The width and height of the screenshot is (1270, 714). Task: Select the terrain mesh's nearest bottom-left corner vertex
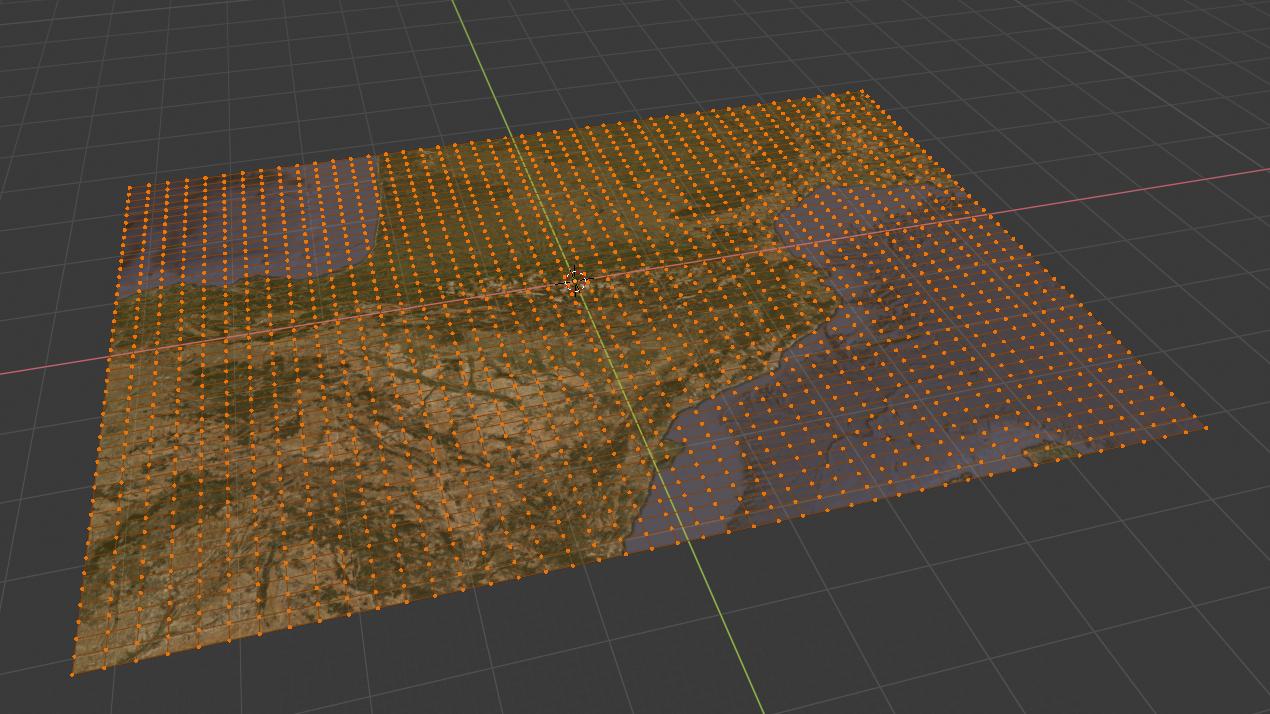pyautogui.click(x=72, y=673)
